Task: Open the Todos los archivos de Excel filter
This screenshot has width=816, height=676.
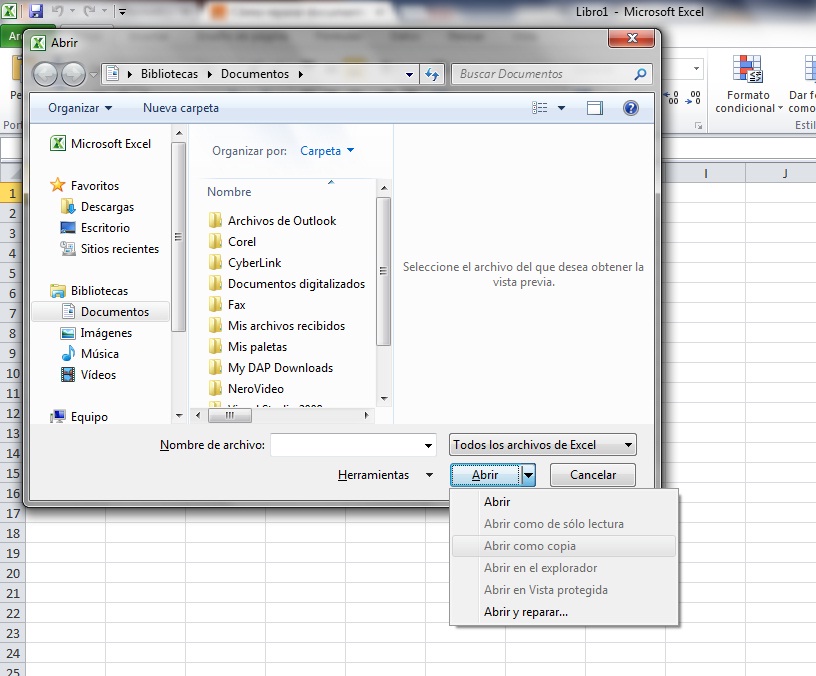Action: coord(542,445)
